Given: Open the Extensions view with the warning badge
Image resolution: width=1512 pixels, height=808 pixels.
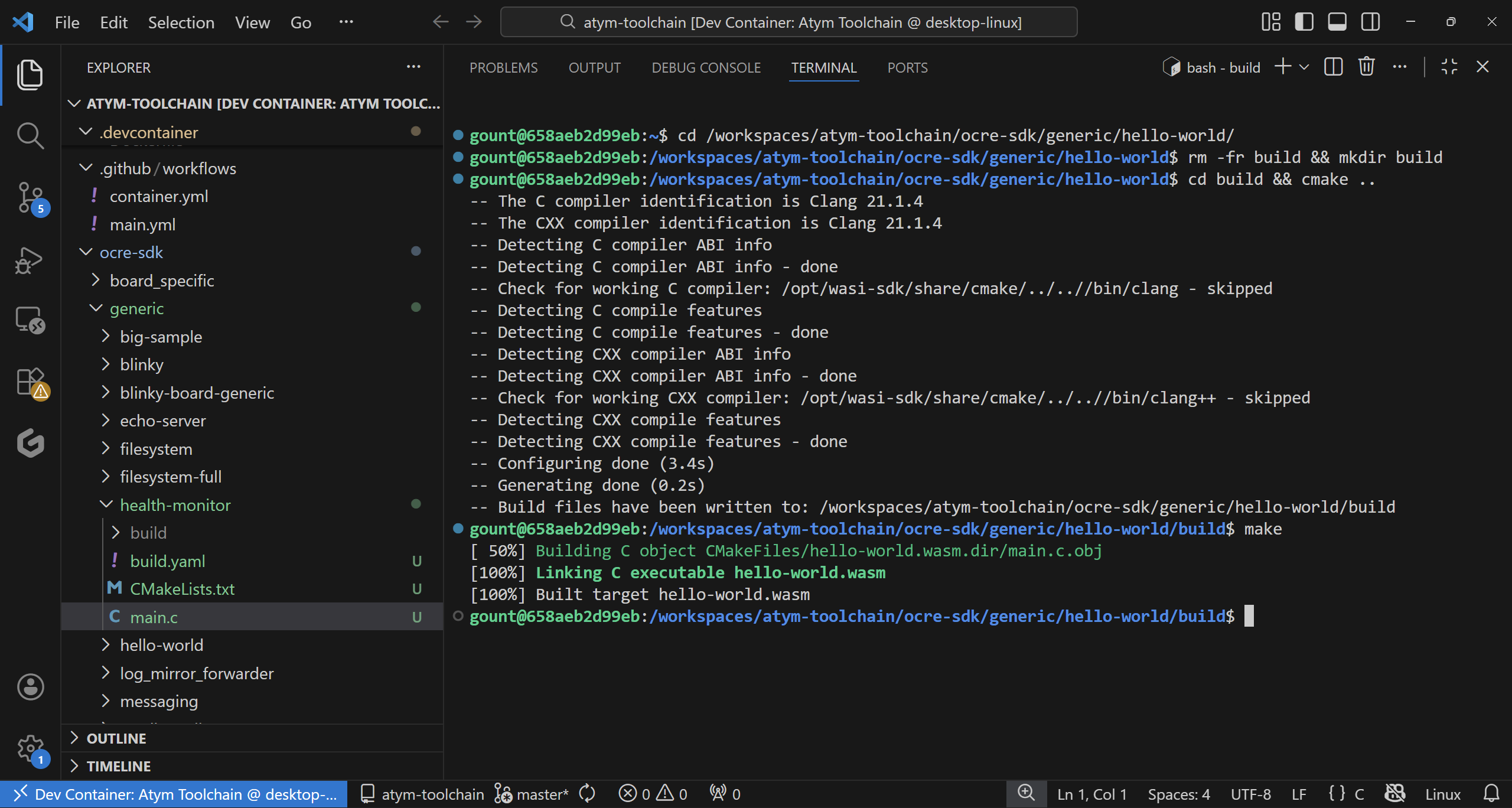Looking at the screenshot, I should point(30,381).
